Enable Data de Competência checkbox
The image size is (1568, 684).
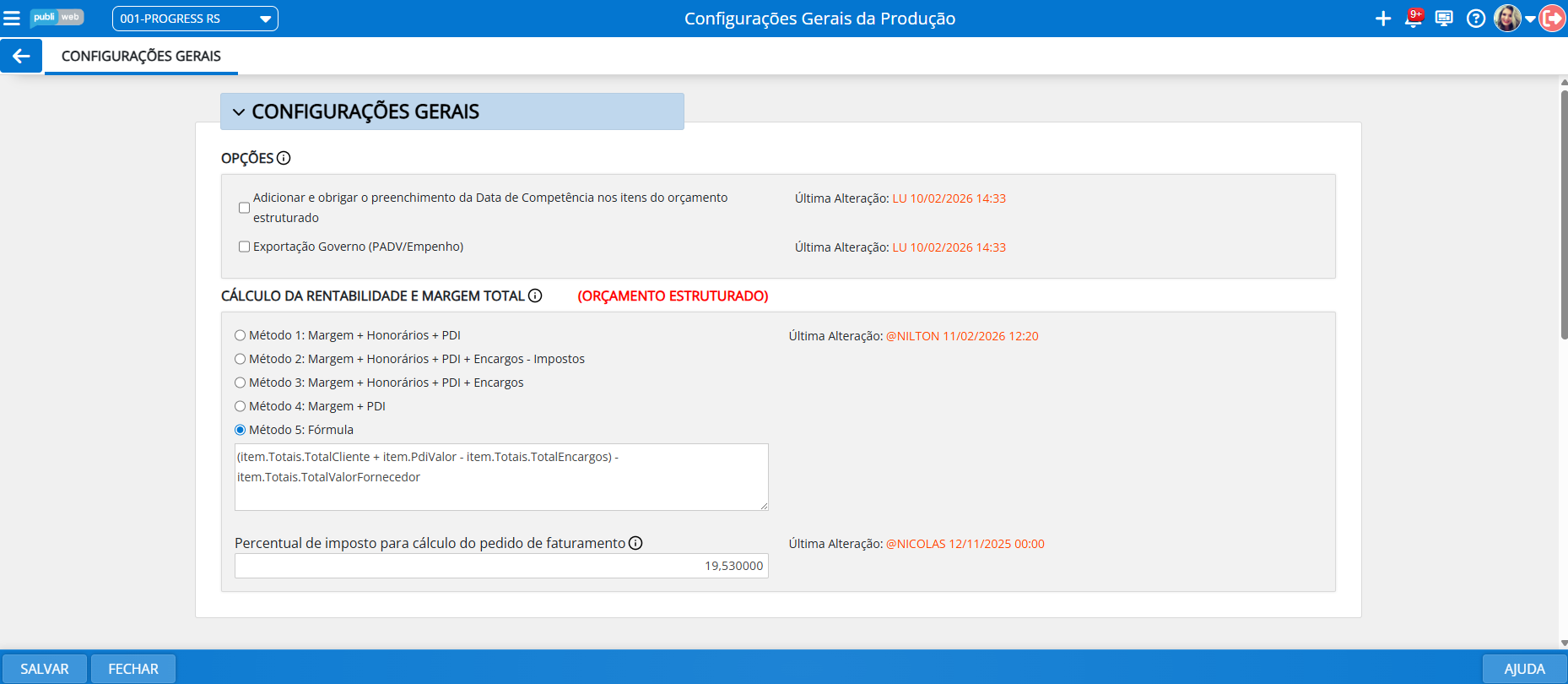[x=244, y=208]
